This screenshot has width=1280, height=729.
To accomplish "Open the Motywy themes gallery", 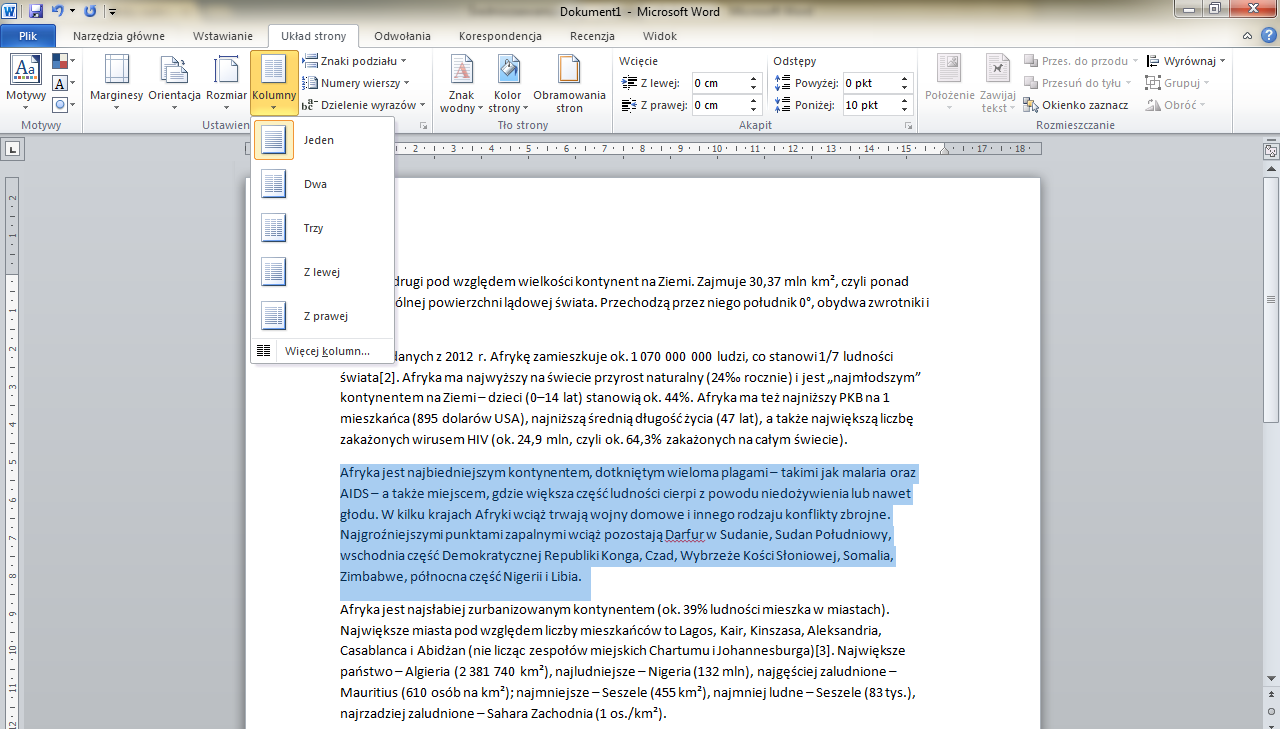I will point(26,83).
